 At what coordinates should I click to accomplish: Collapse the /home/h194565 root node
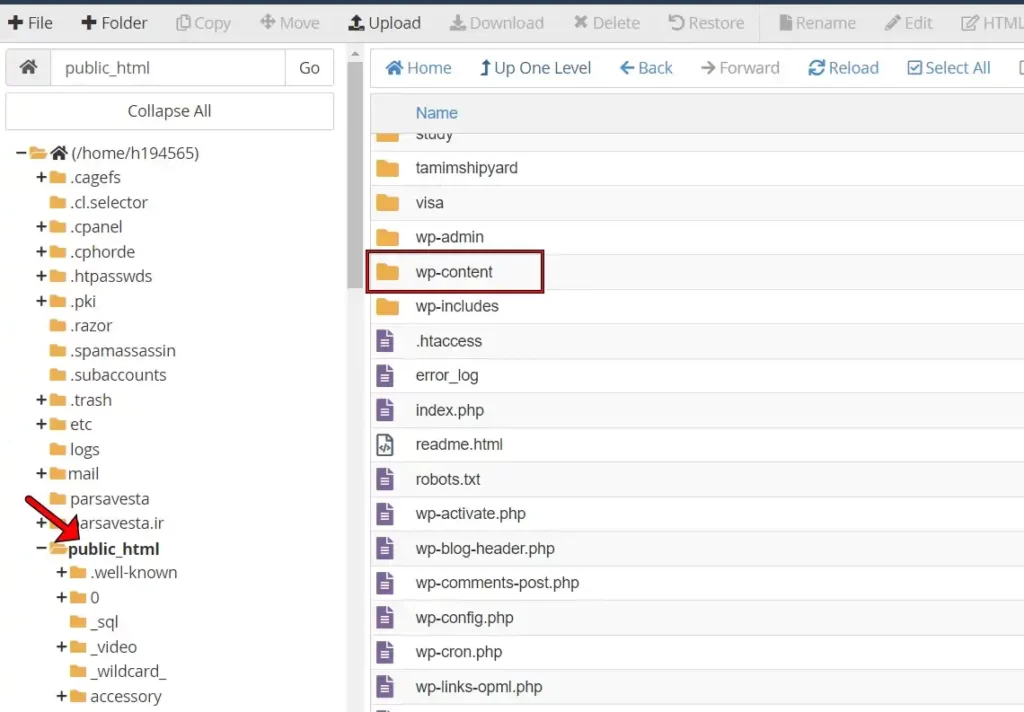pos(21,153)
